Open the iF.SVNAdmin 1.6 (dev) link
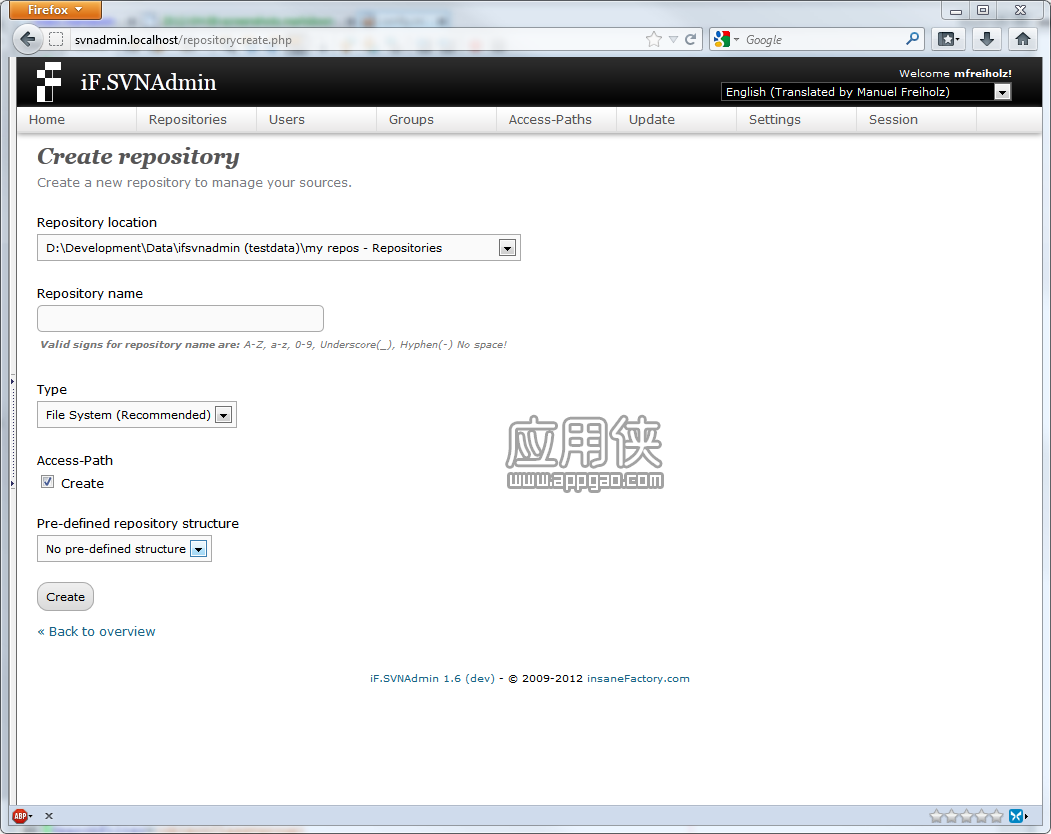 click(432, 678)
